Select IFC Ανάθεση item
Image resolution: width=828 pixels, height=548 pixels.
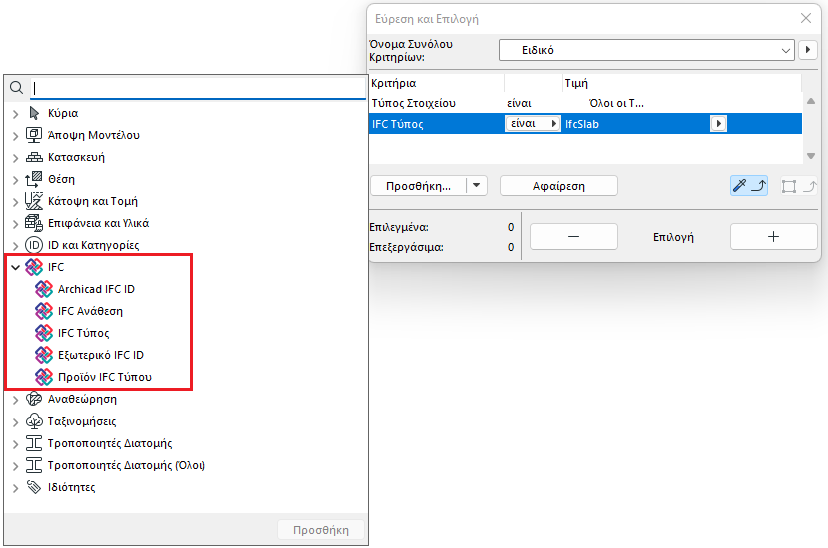[90, 311]
